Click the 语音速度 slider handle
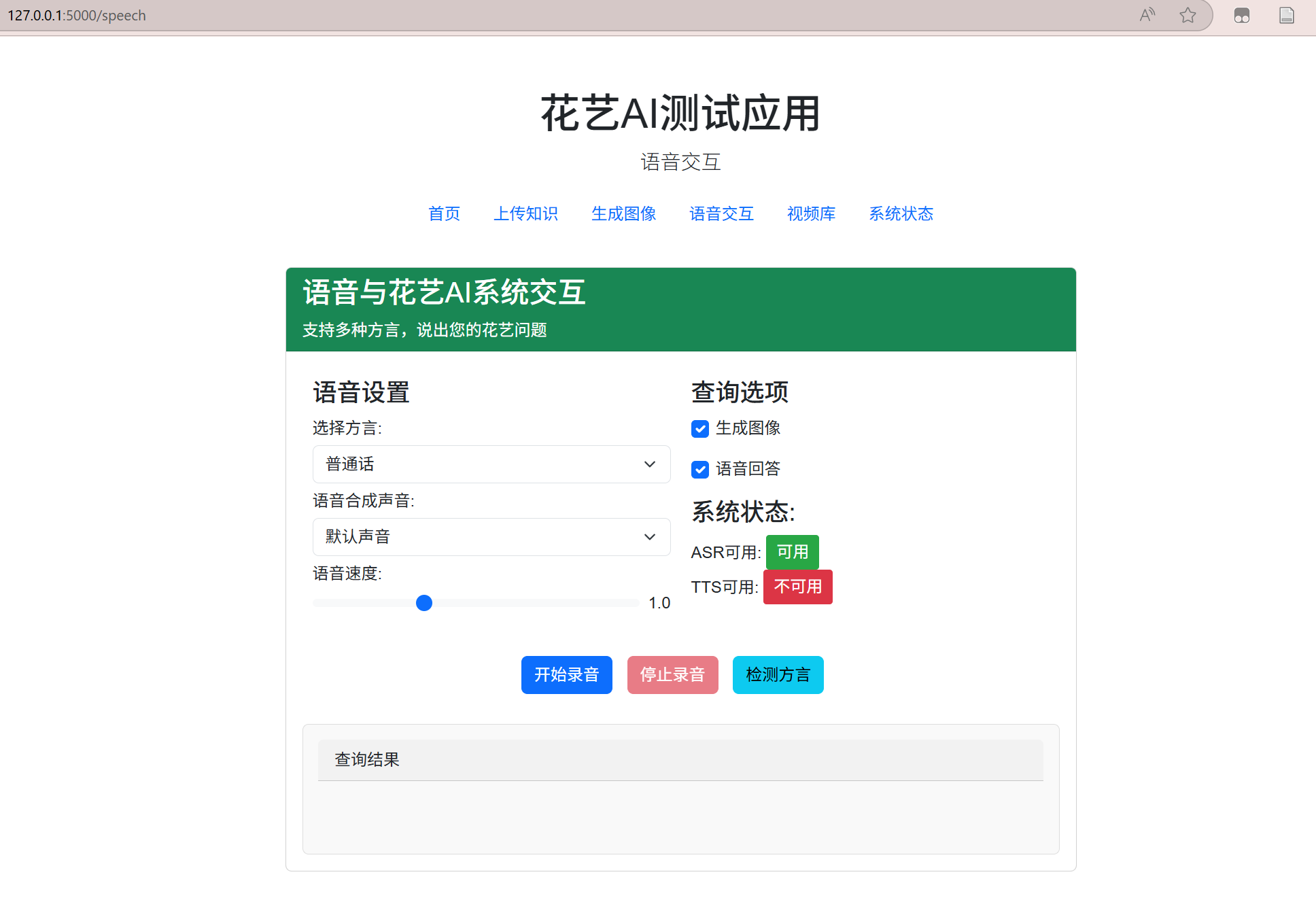Image resolution: width=1316 pixels, height=900 pixels. (x=424, y=603)
